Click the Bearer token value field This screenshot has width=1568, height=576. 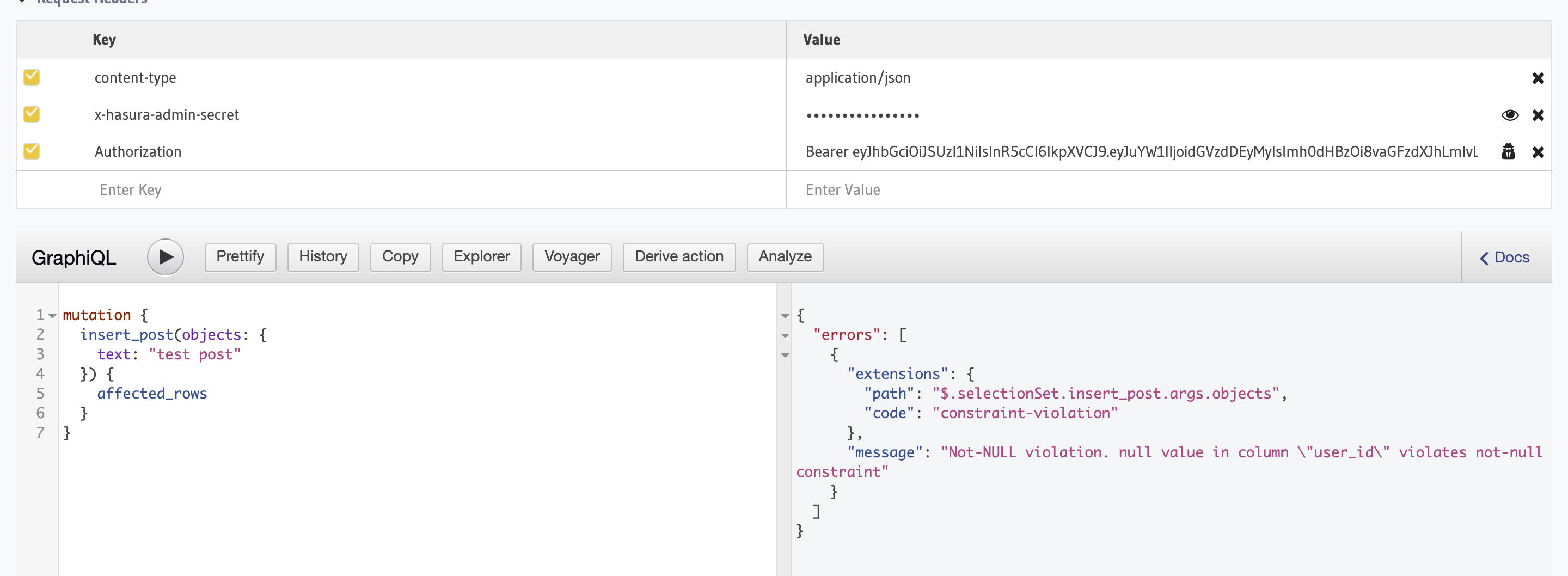pos(1141,151)
